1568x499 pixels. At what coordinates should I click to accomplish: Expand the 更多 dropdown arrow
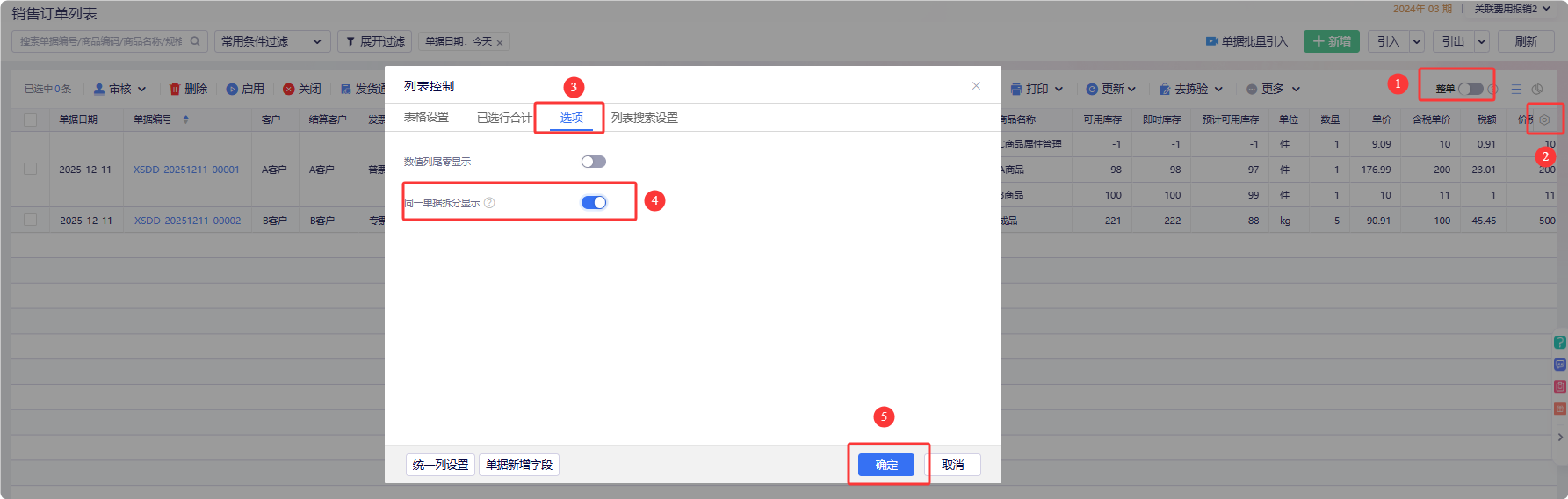pos(1296,89)
